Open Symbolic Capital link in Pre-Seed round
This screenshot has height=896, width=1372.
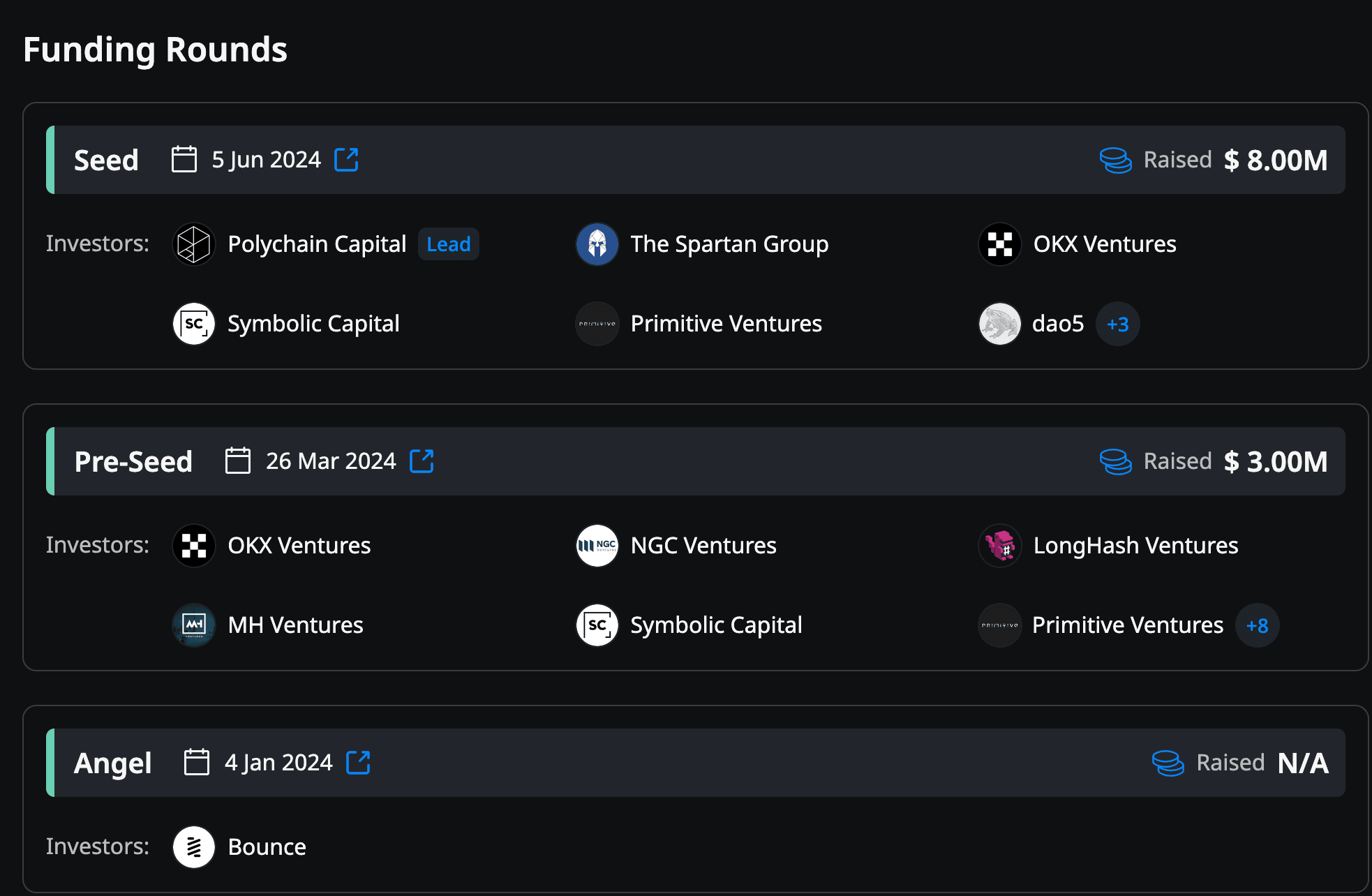pyautogui.click(x=716, y=625)
